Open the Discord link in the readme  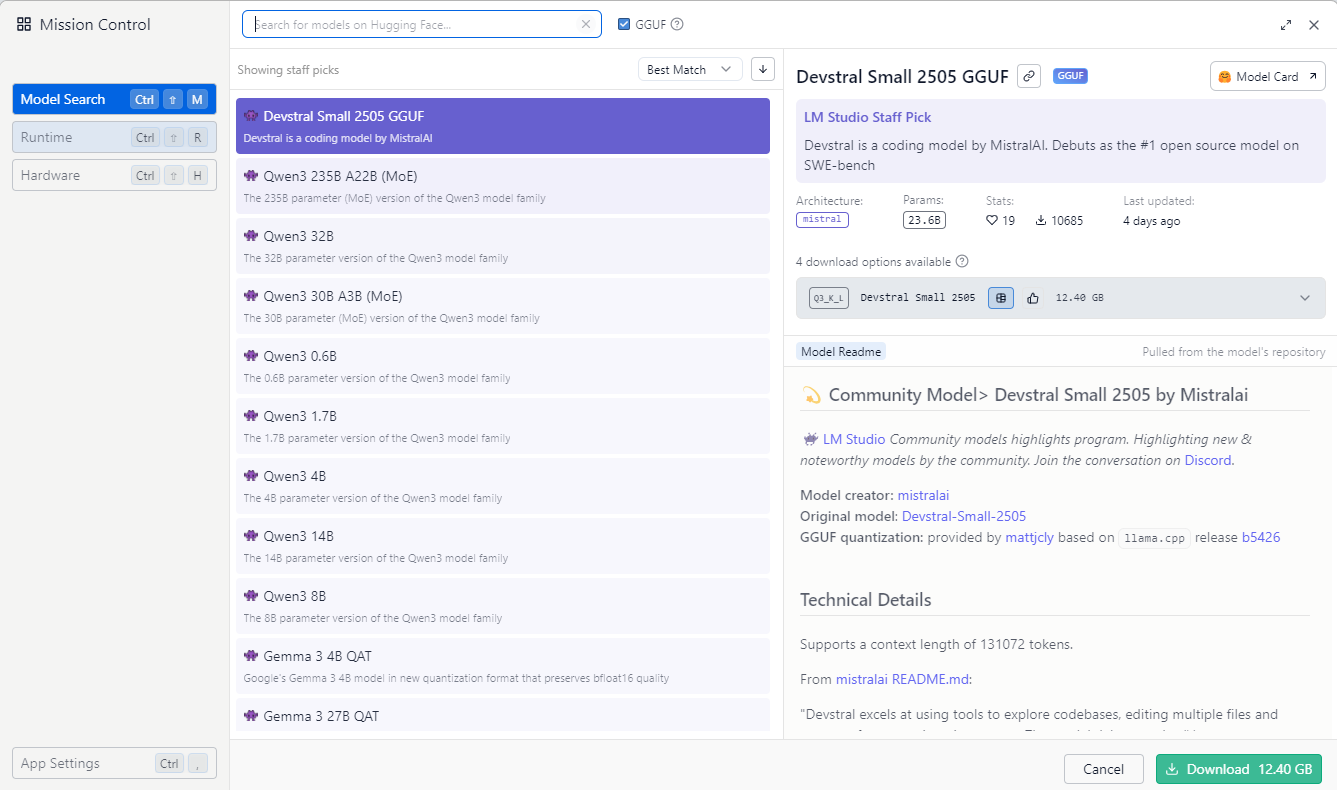click(1208, 461)
